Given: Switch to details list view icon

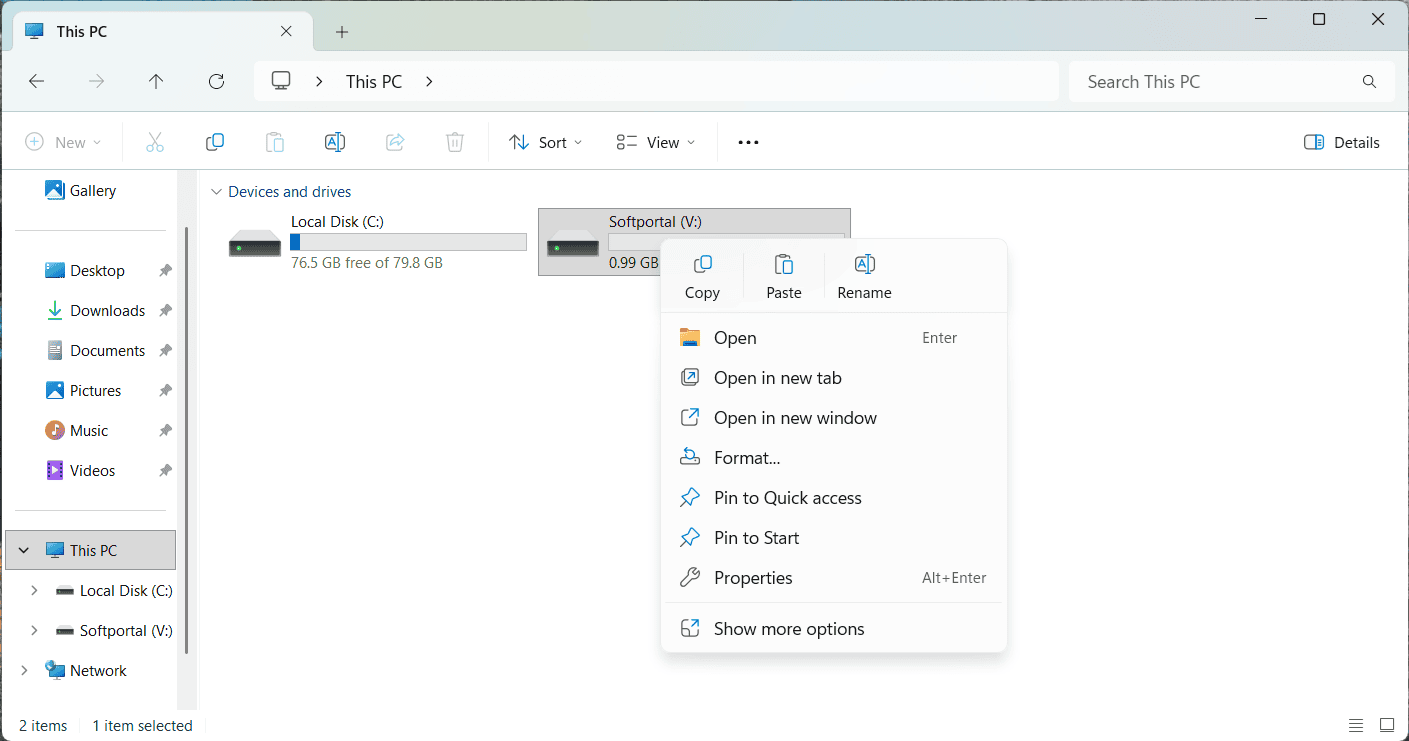Looking at the screenshot, I should point(1356,725).
